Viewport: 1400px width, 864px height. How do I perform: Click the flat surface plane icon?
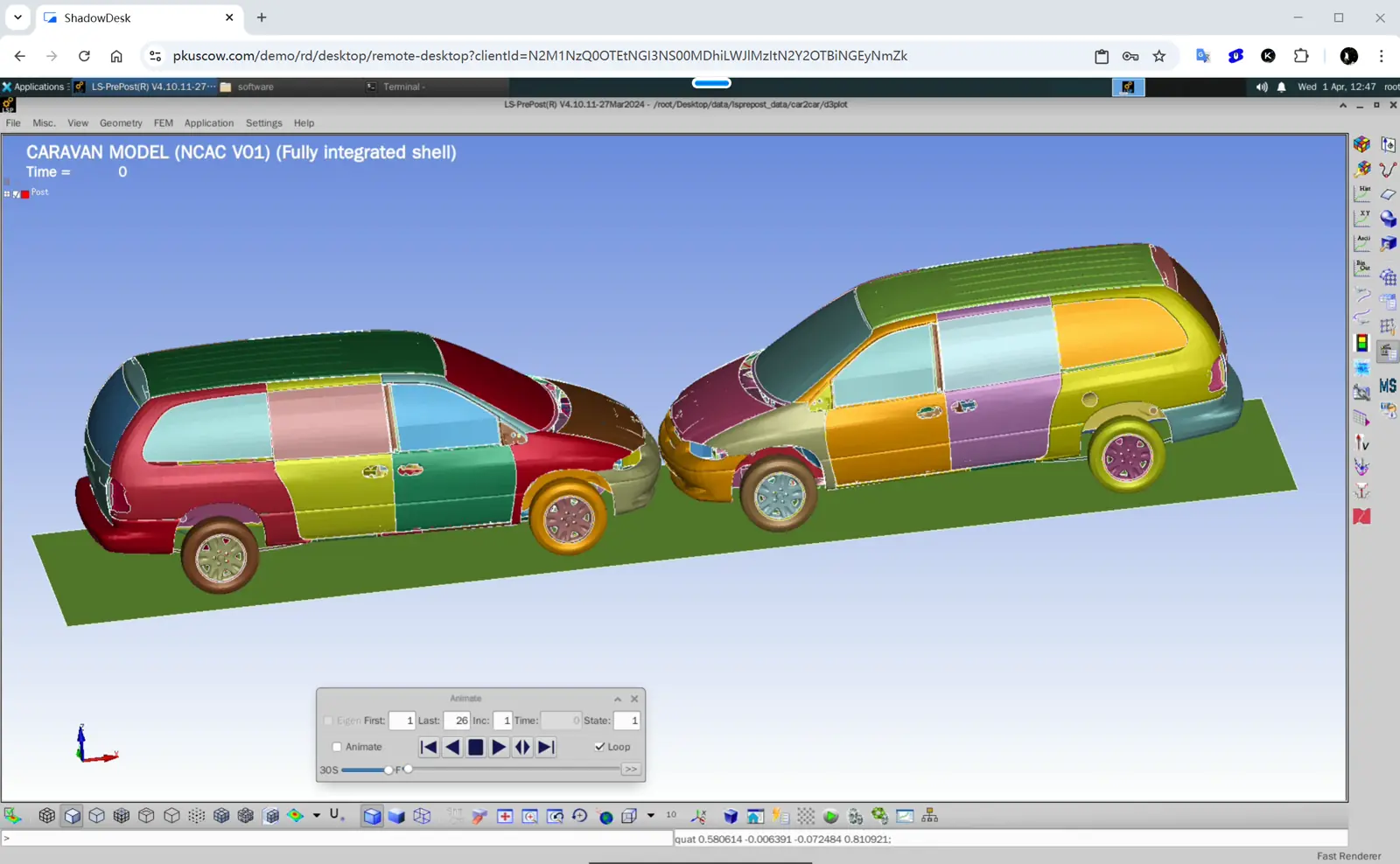pyautogui.click(x=1388, y=194)
